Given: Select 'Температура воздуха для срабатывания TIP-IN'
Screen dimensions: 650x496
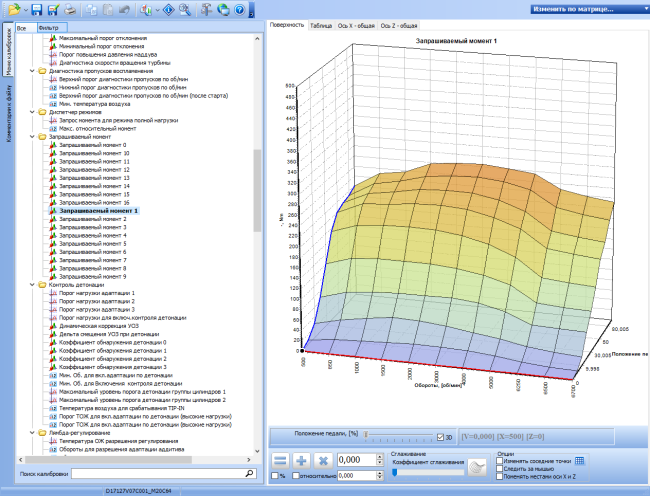Looking at the screenshot, I should 122,408.
